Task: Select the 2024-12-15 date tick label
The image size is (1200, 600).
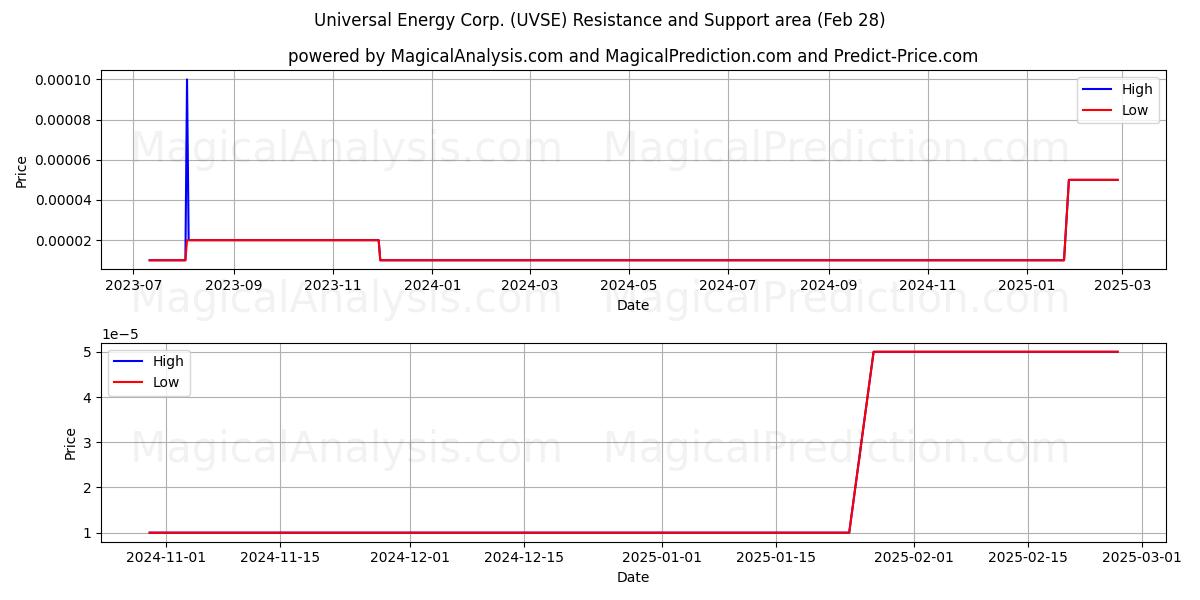Action: [524, 557]
